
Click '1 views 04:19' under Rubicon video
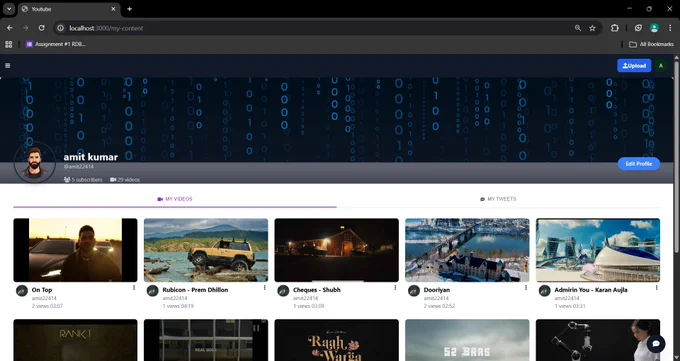pos(178,306)
